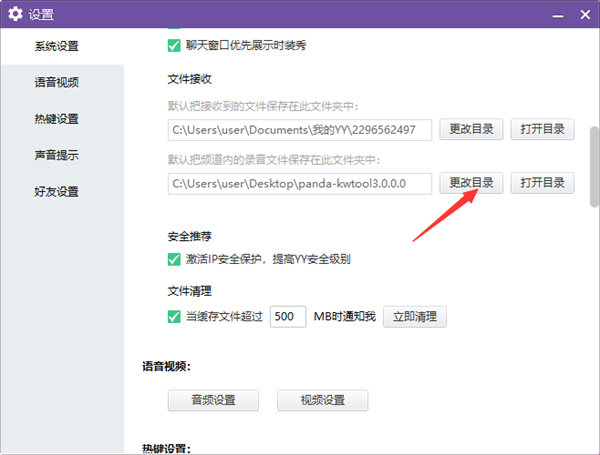Viewport: 600px width, 455px height.
Task: Open 音频设置 button
Action: pyautogui.click(x=213, y=400)
